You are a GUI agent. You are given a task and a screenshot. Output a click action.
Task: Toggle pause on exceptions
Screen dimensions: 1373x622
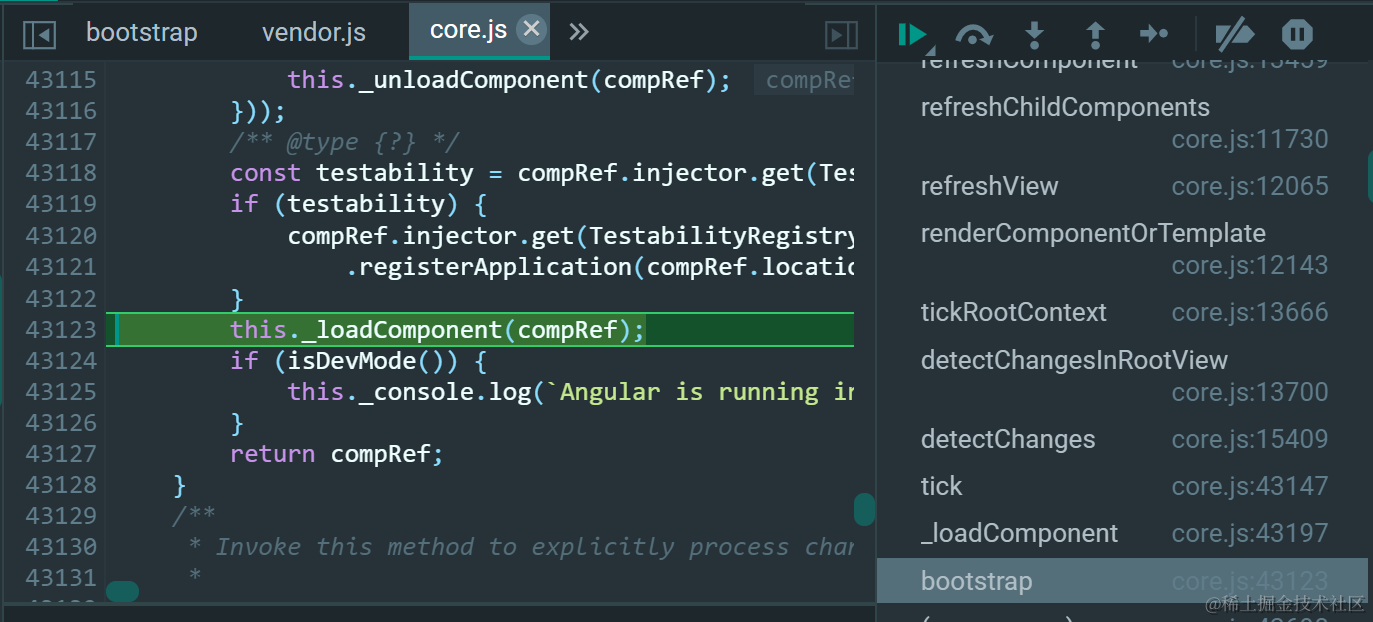1297,35
